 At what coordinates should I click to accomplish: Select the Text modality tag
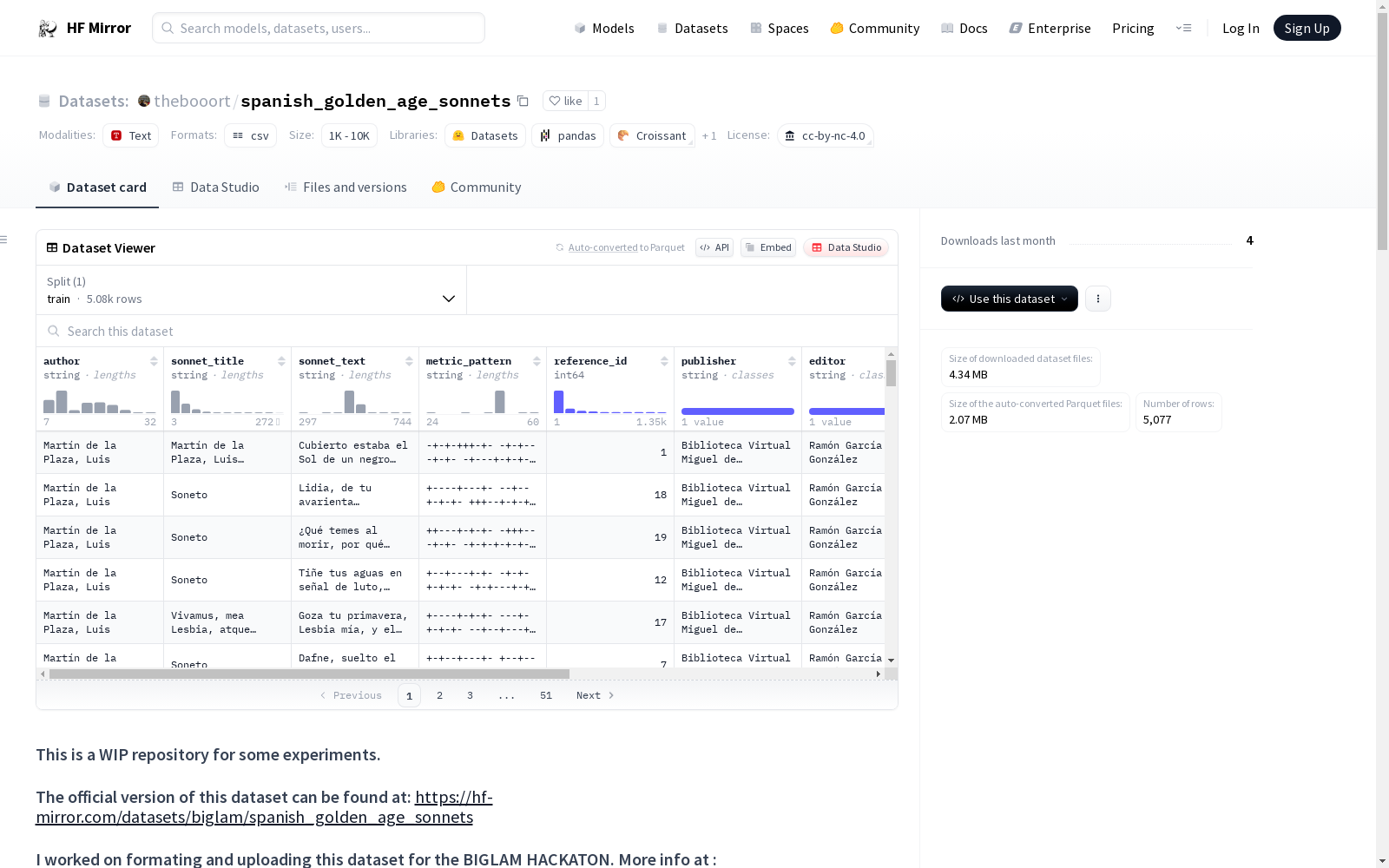(130, 135)
